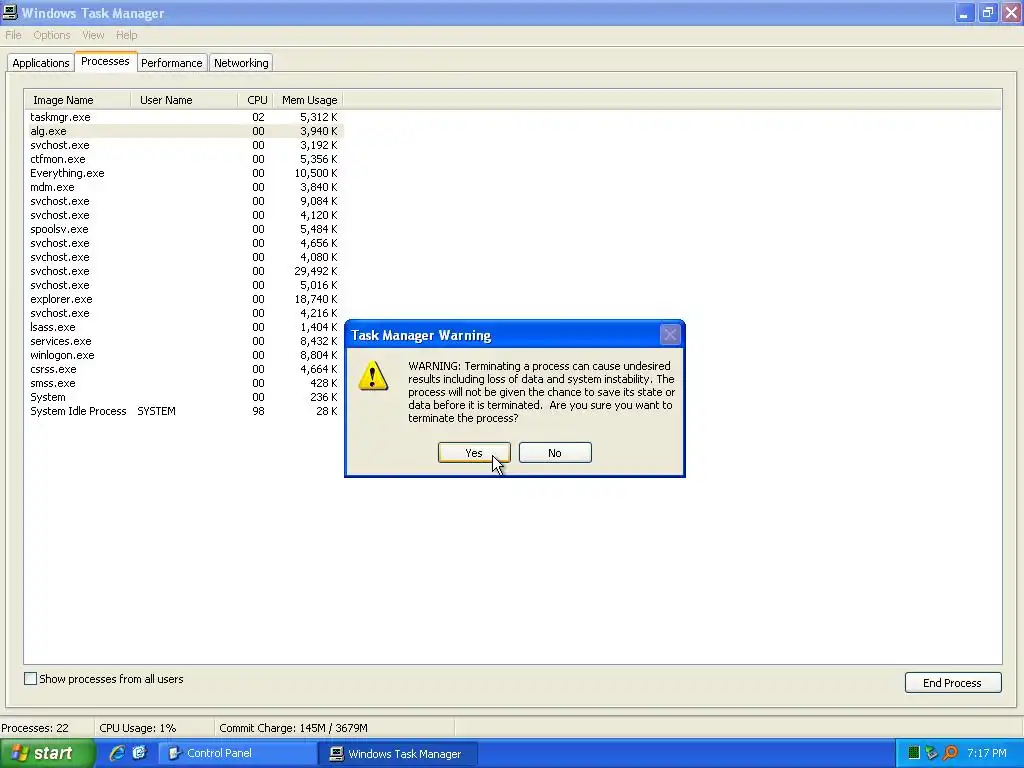This screenshot has height=768, width=1024.
Task: Open the Help menu
Action: tap(127, 35)
